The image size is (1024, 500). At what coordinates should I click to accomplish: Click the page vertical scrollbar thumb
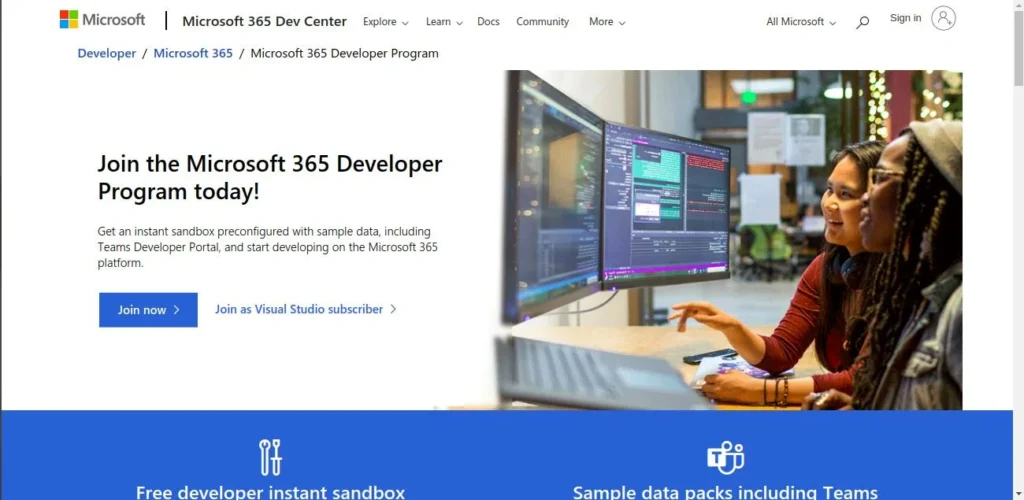click(x=1018, y=46)
